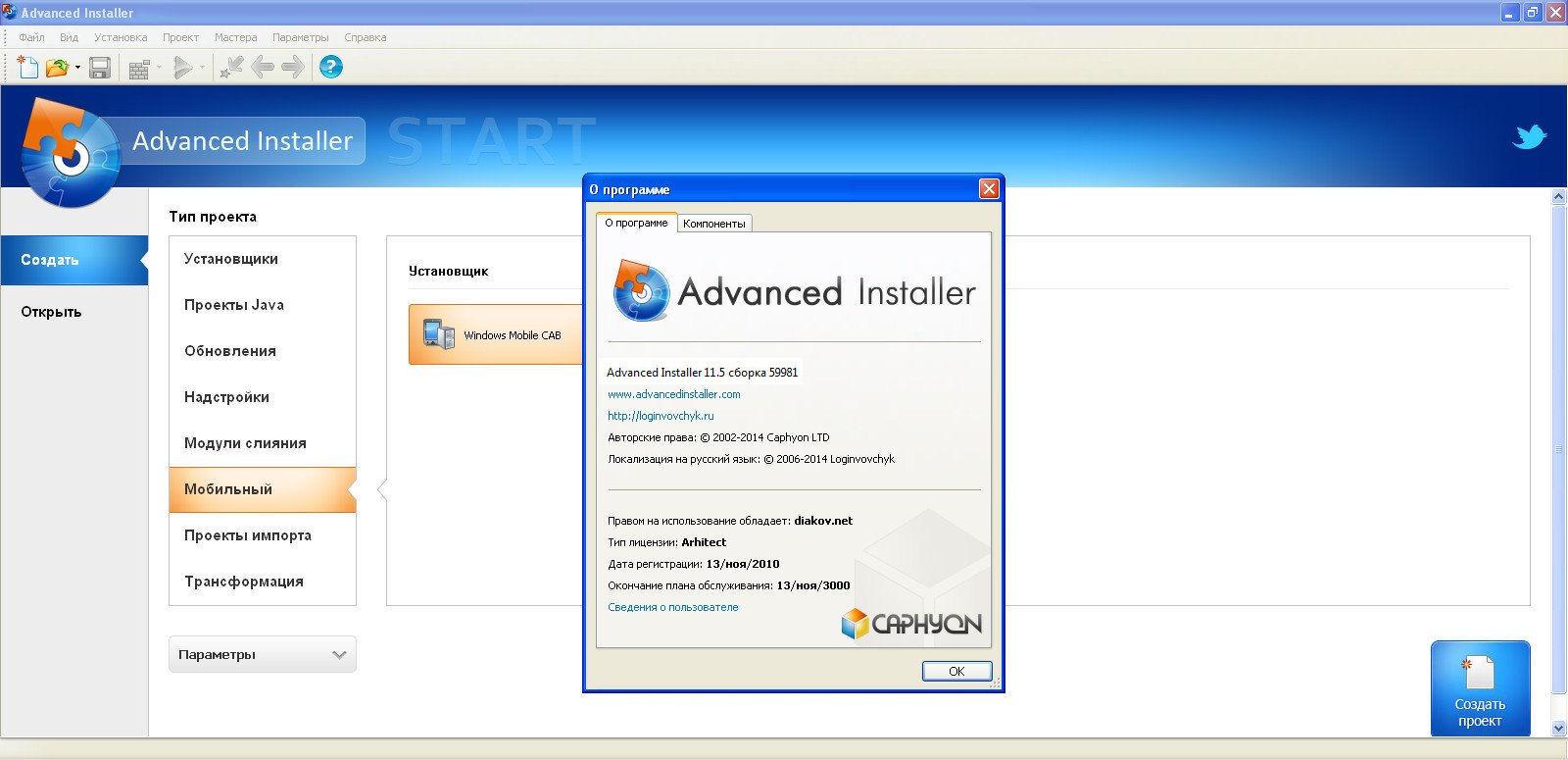Screen dimensions: 1568x760
Task: Choose the Проекты Java project type
Action: pos(263,305)
